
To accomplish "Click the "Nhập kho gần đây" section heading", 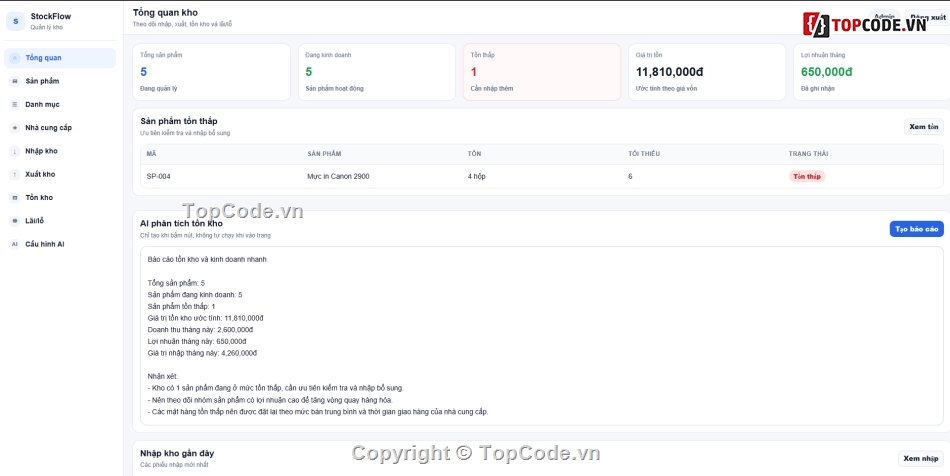I will pos(177,453).
